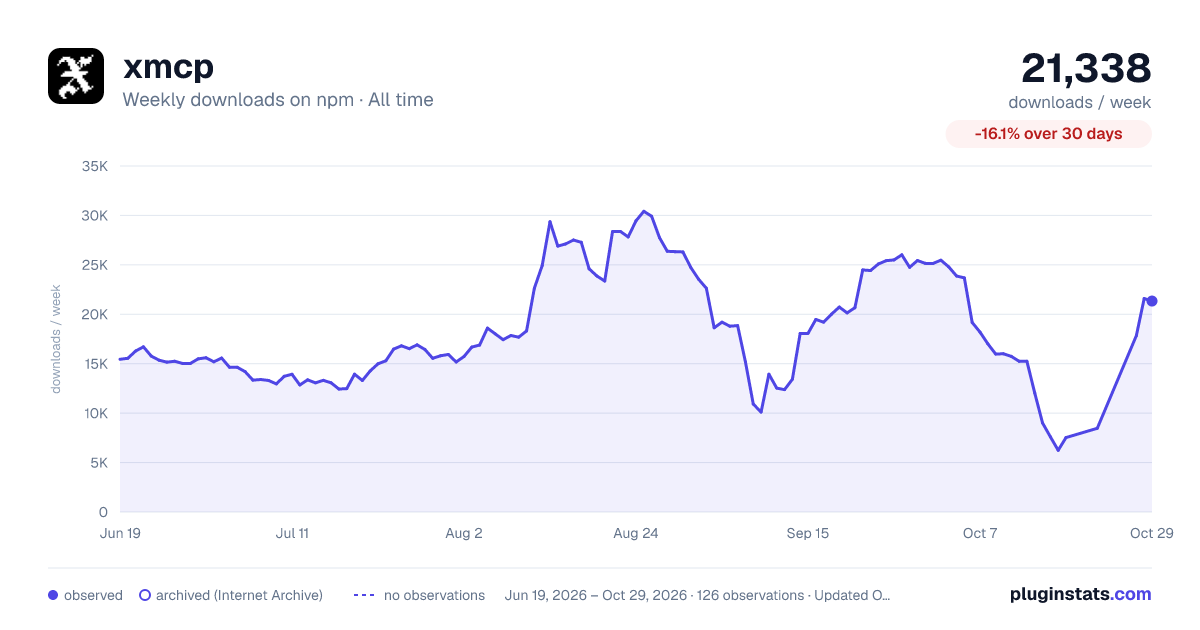Click the Jul 11 x-axis label
This screenshot has width=1200, height=630.
pyautogui.click(x=292, y=533)
